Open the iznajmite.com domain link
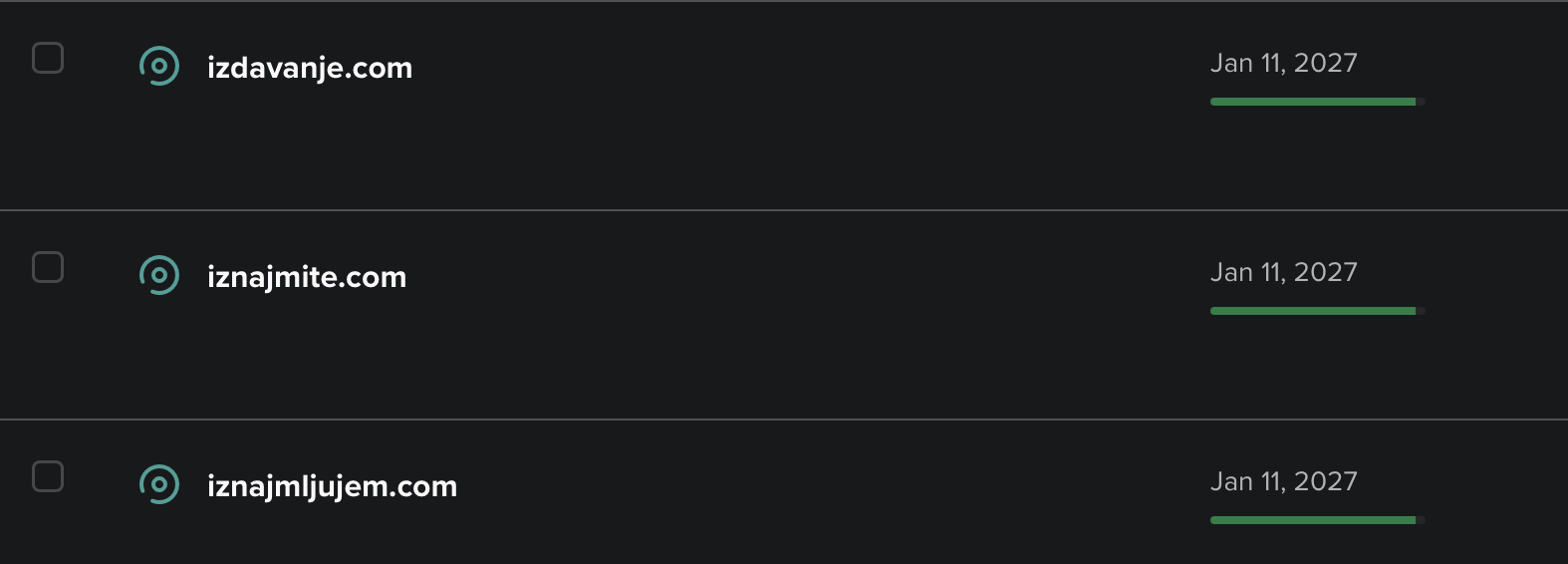Screen dimensions: 1568x564 306,277
